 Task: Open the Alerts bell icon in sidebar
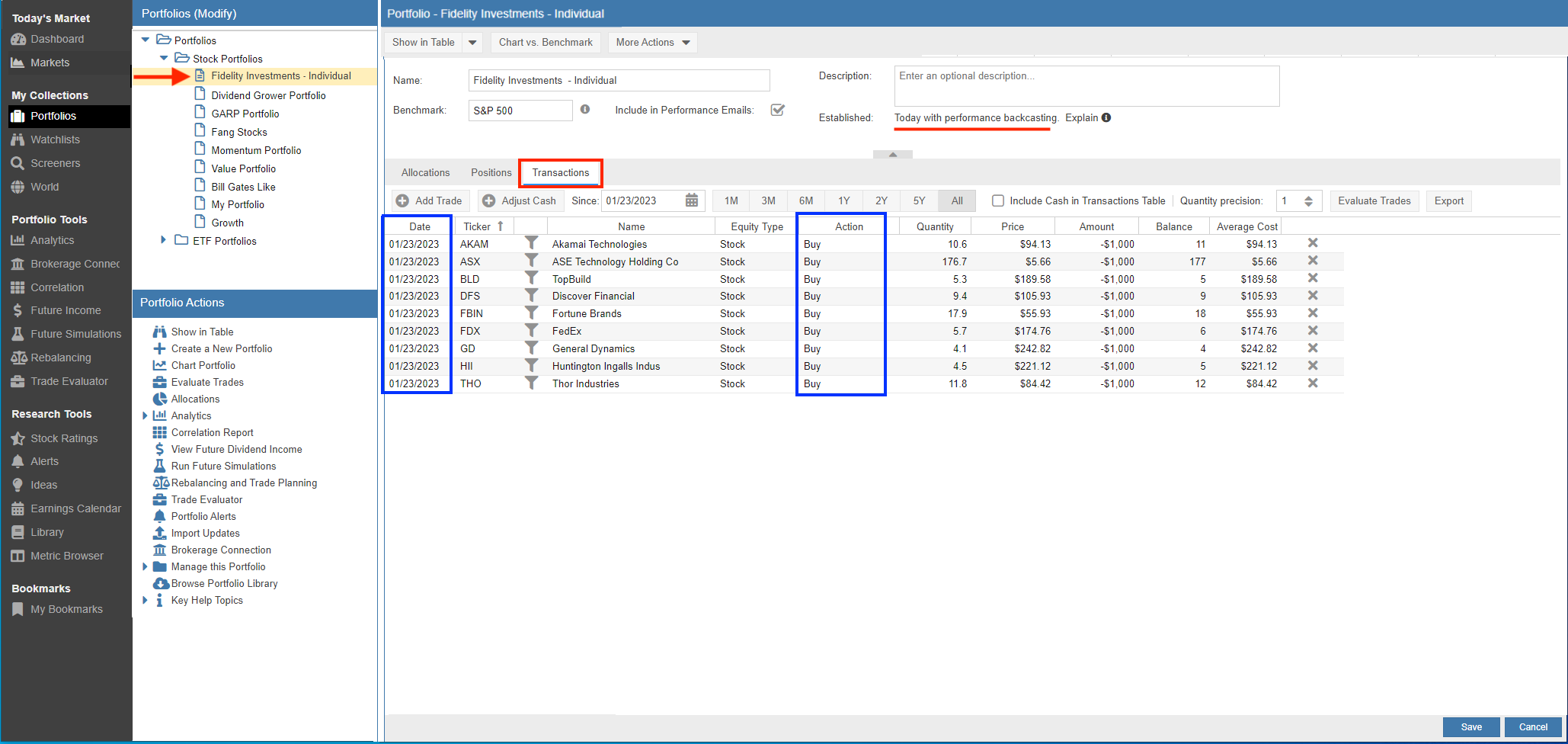coord(18,461)
